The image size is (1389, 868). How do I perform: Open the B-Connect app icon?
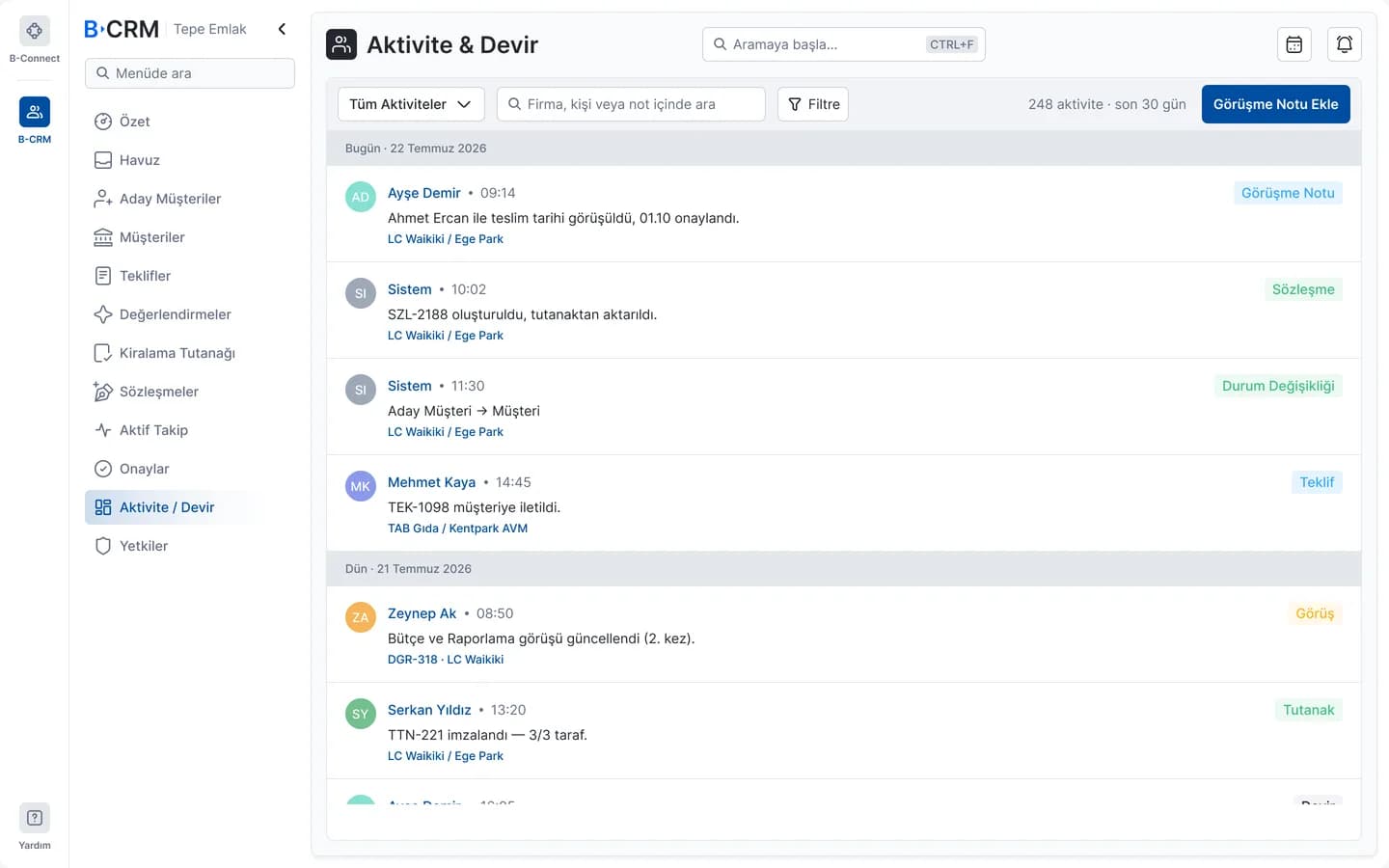[x=35, y=31]
